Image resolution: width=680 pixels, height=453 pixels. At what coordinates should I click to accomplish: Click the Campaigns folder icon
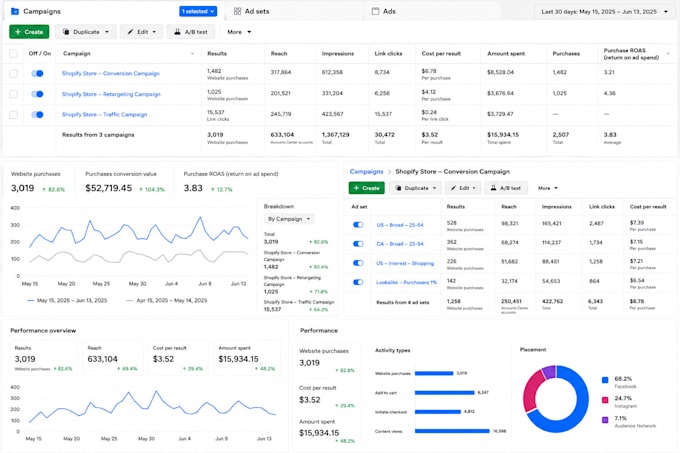point(14,11)
